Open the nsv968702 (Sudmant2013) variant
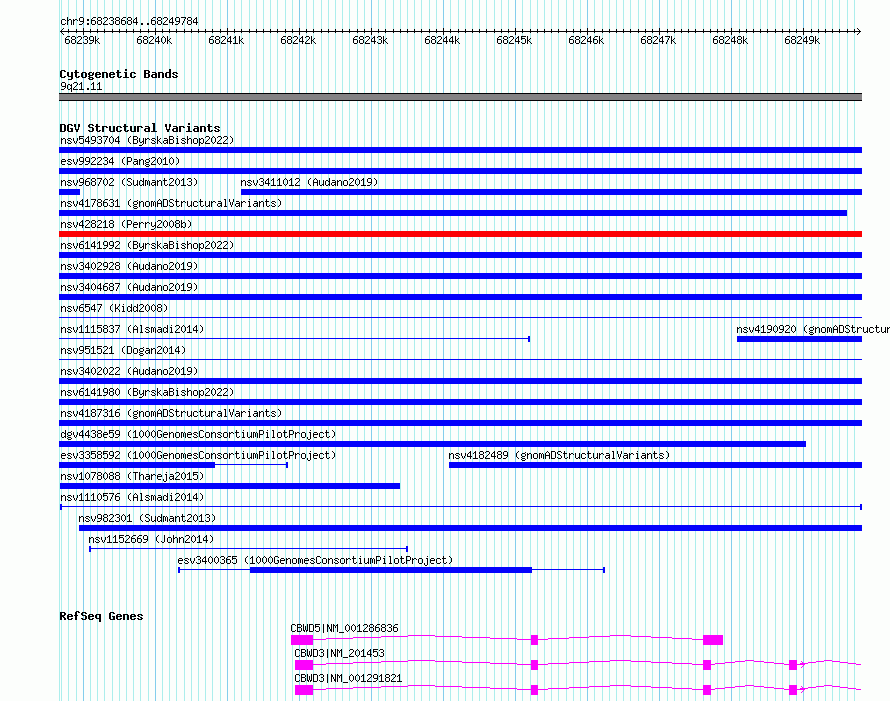The height and width of the screenshot is (701, 890). pyautogui.click(x=129, y=182)
